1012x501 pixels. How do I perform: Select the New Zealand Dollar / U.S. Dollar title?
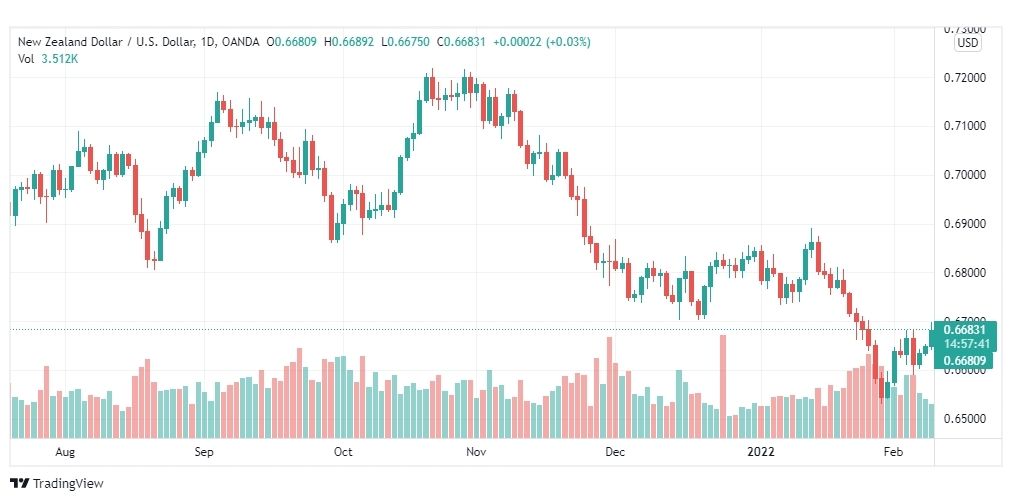tap(106, 42)
